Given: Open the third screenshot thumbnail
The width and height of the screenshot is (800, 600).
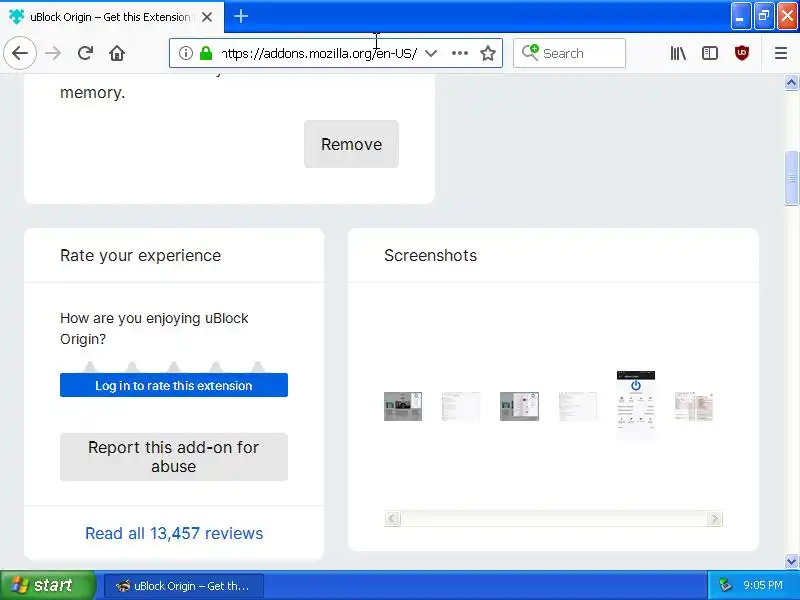Looking at the screenshot, I should point(519,406).
